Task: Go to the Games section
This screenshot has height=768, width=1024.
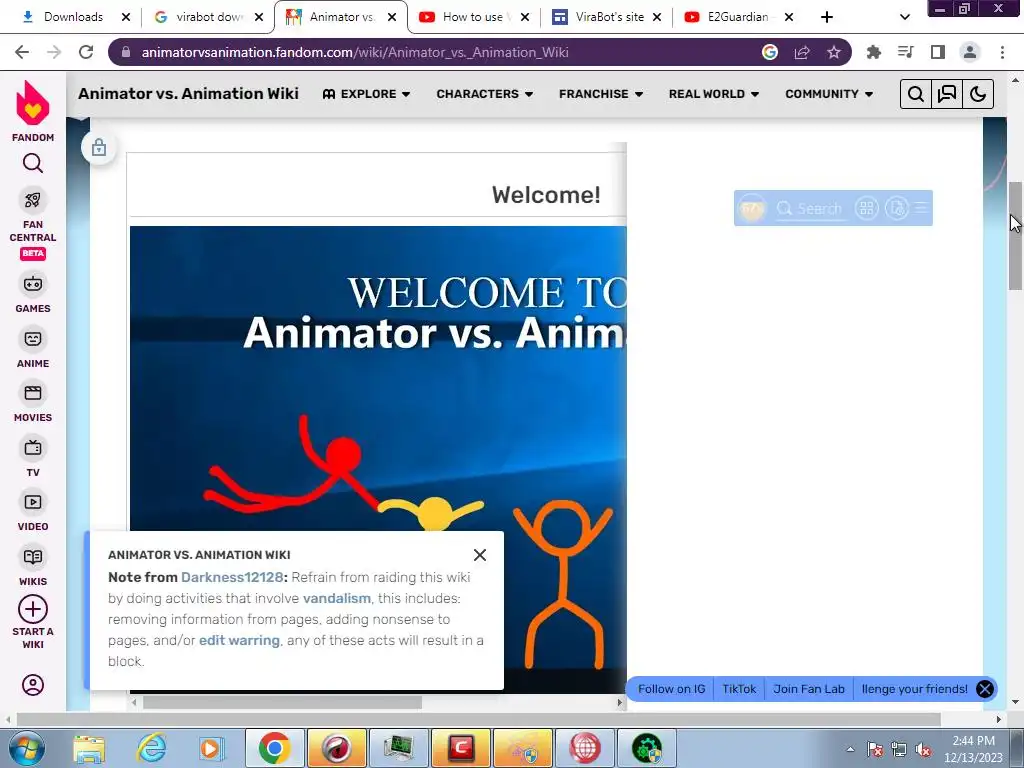Action: [33, 294]
